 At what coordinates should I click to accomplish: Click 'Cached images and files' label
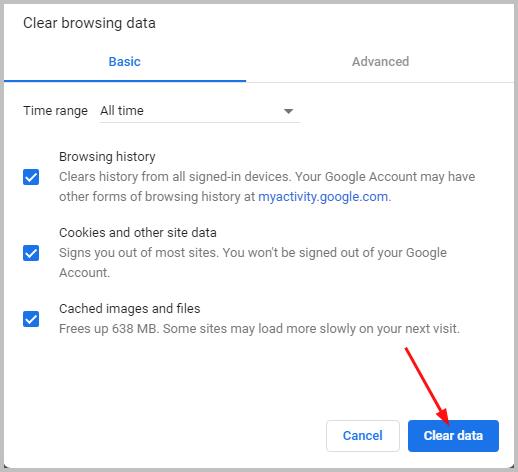(x=130, y=309)
